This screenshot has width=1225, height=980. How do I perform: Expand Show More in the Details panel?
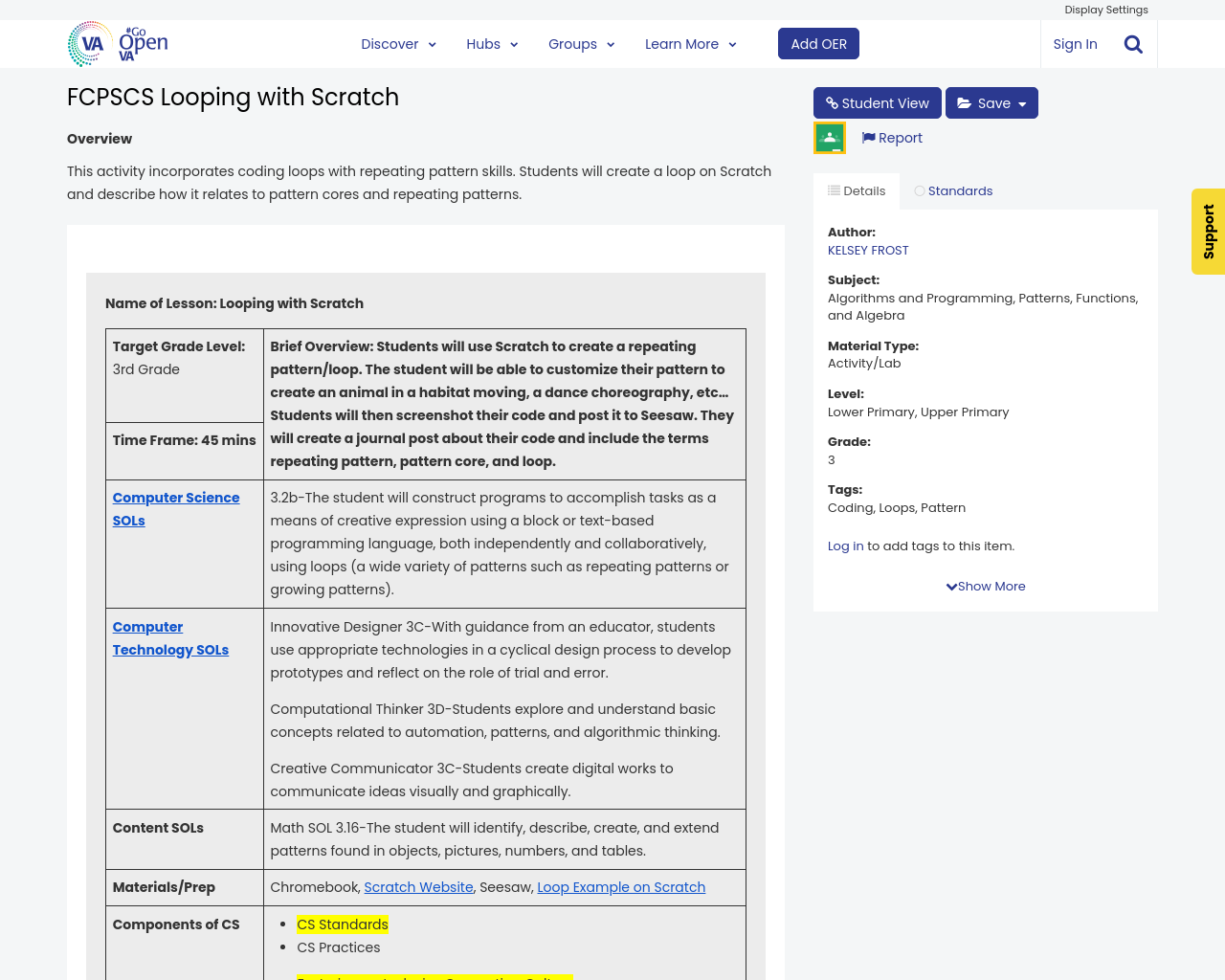[x=985, y=585]
